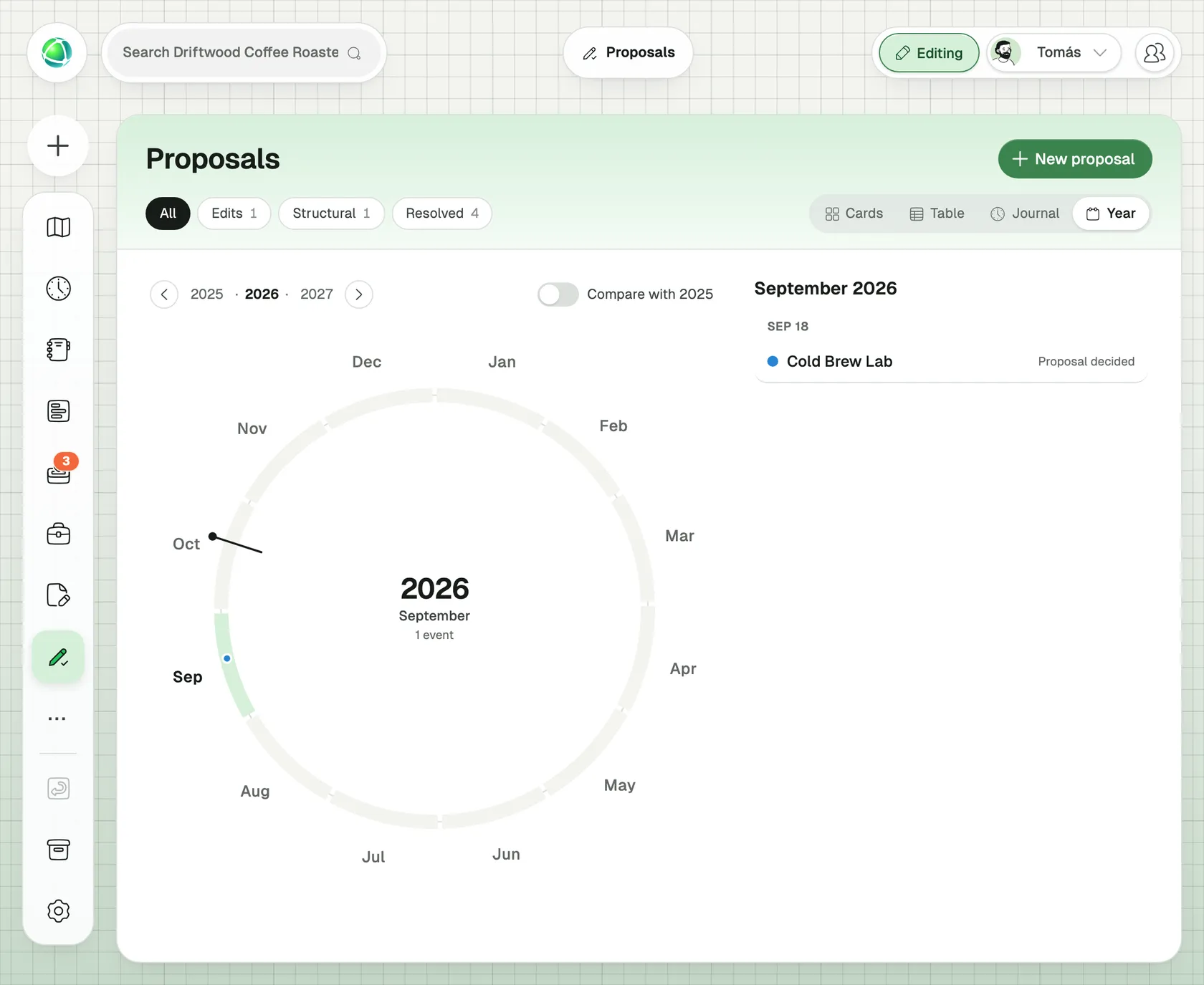
Task: Open the briefcase icon in sidebar
Action: [x=58, y=534]
